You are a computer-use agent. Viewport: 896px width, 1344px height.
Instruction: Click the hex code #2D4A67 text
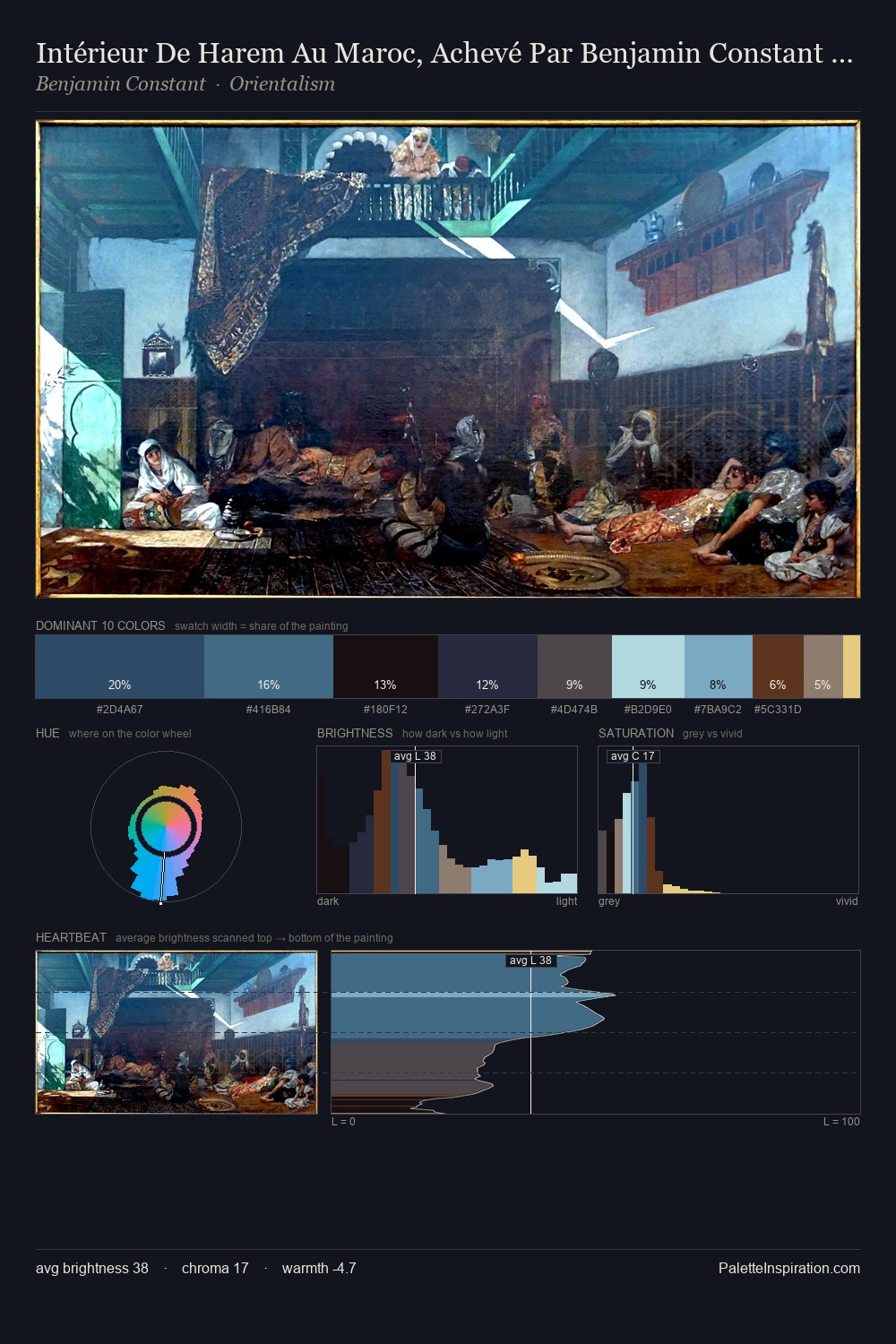coord(119,709)
